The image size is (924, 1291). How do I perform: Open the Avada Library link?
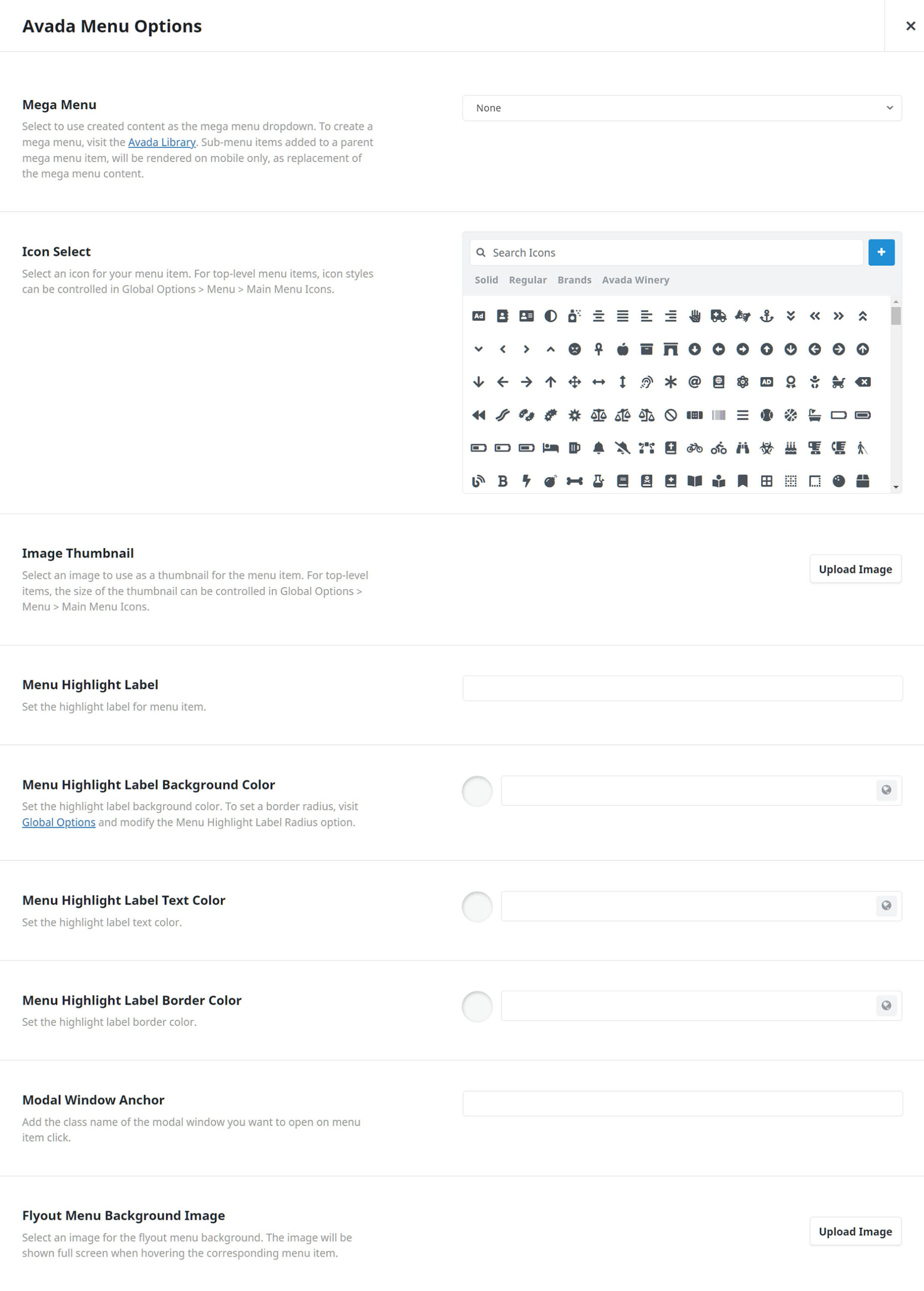[x=162, y=142]
